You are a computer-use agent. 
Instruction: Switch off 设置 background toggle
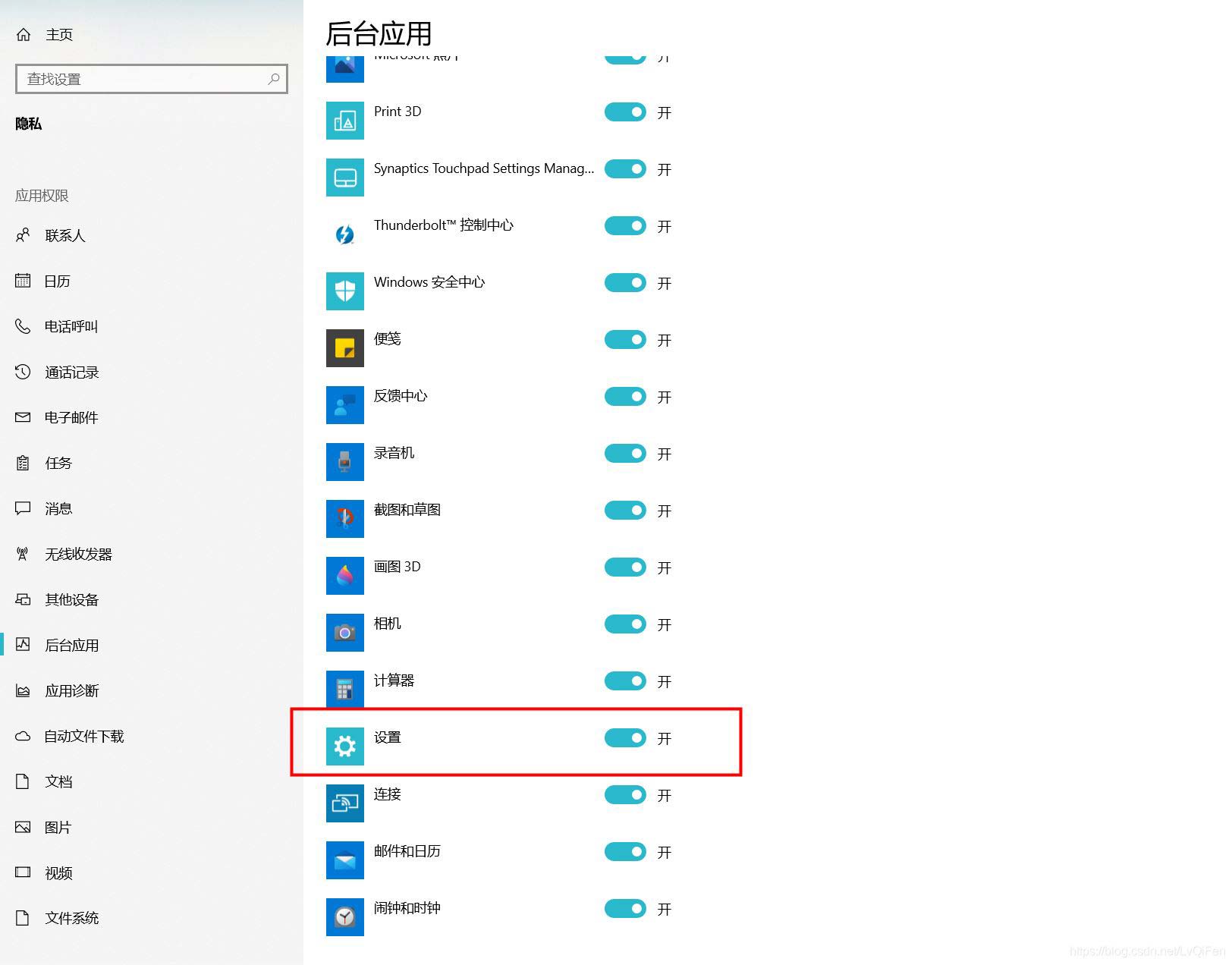click(x=625, y=738)
